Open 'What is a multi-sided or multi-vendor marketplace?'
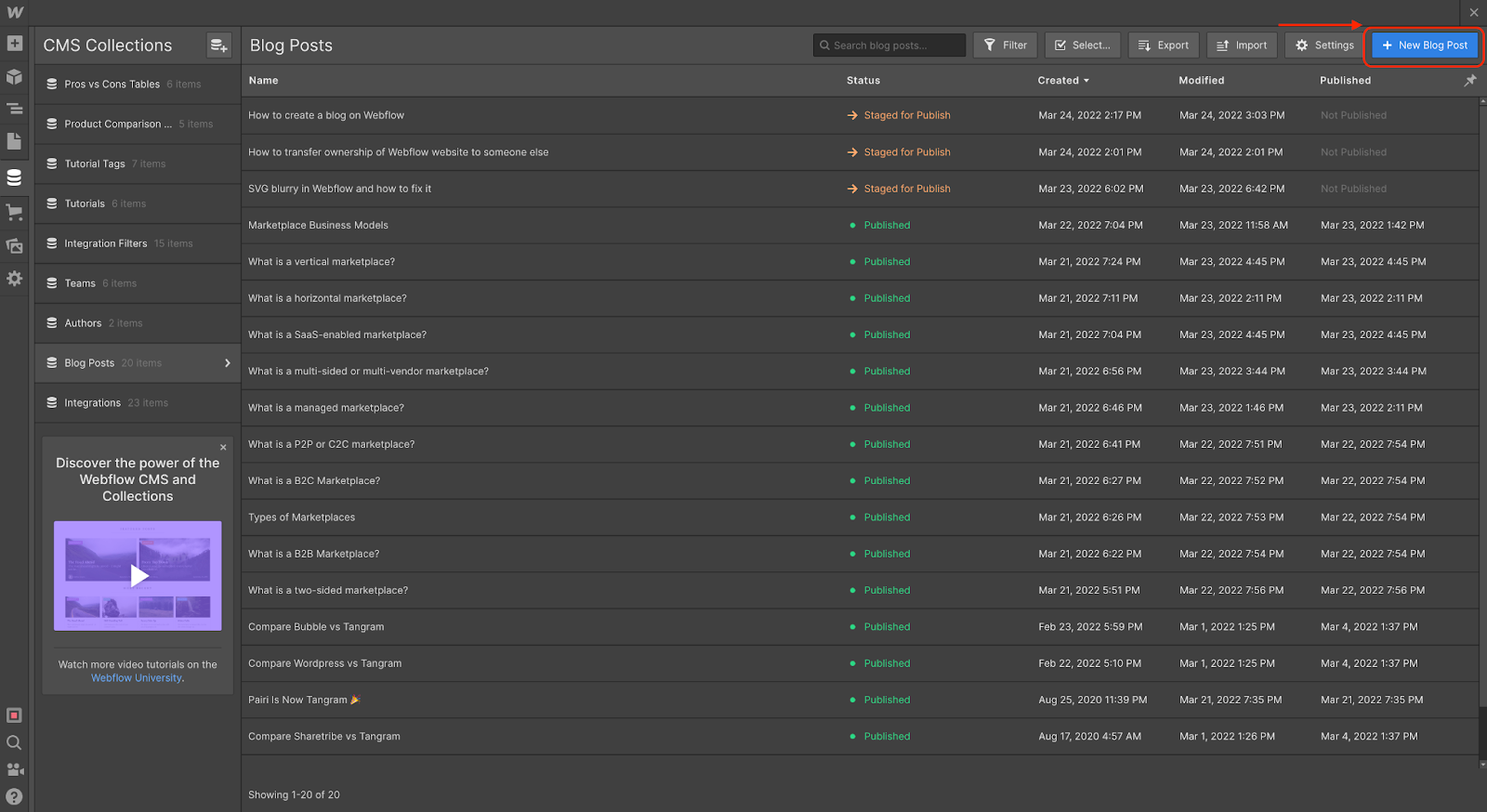Viewport: 1487px width, 812px height. tap(368, 372)
